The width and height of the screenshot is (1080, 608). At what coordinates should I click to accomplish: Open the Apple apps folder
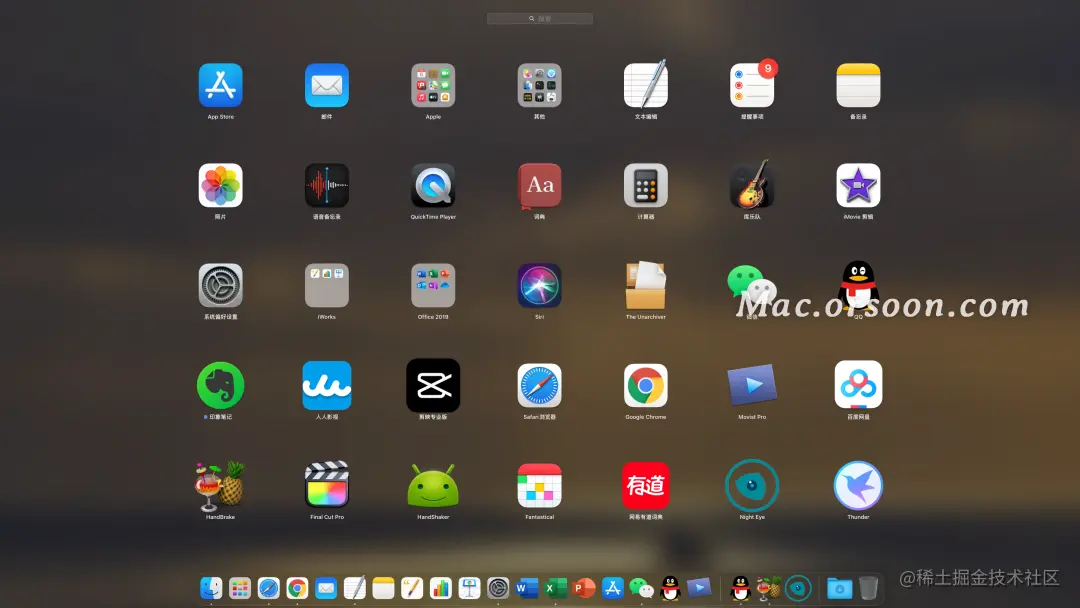(x=433, y=85)
